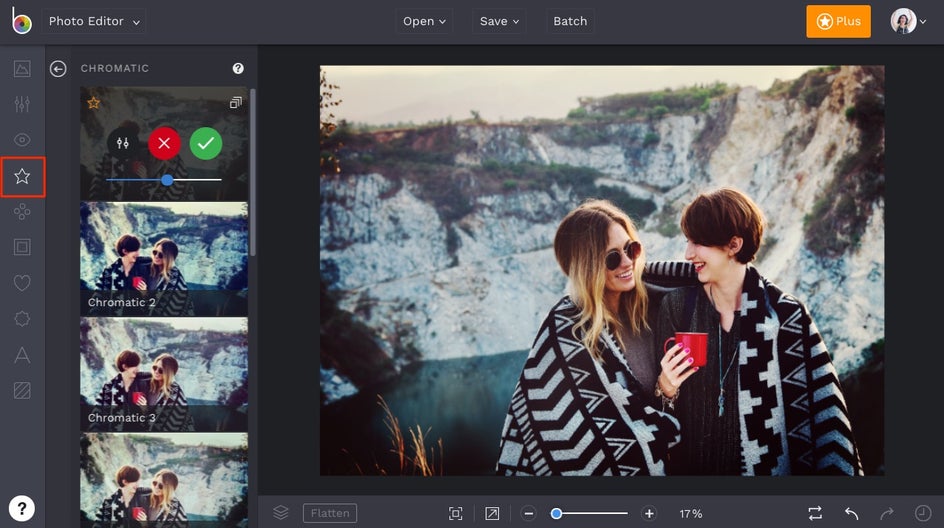Open the Overlays sidebar tool
This screenshot has width=944, height=528.
(22, 318)
